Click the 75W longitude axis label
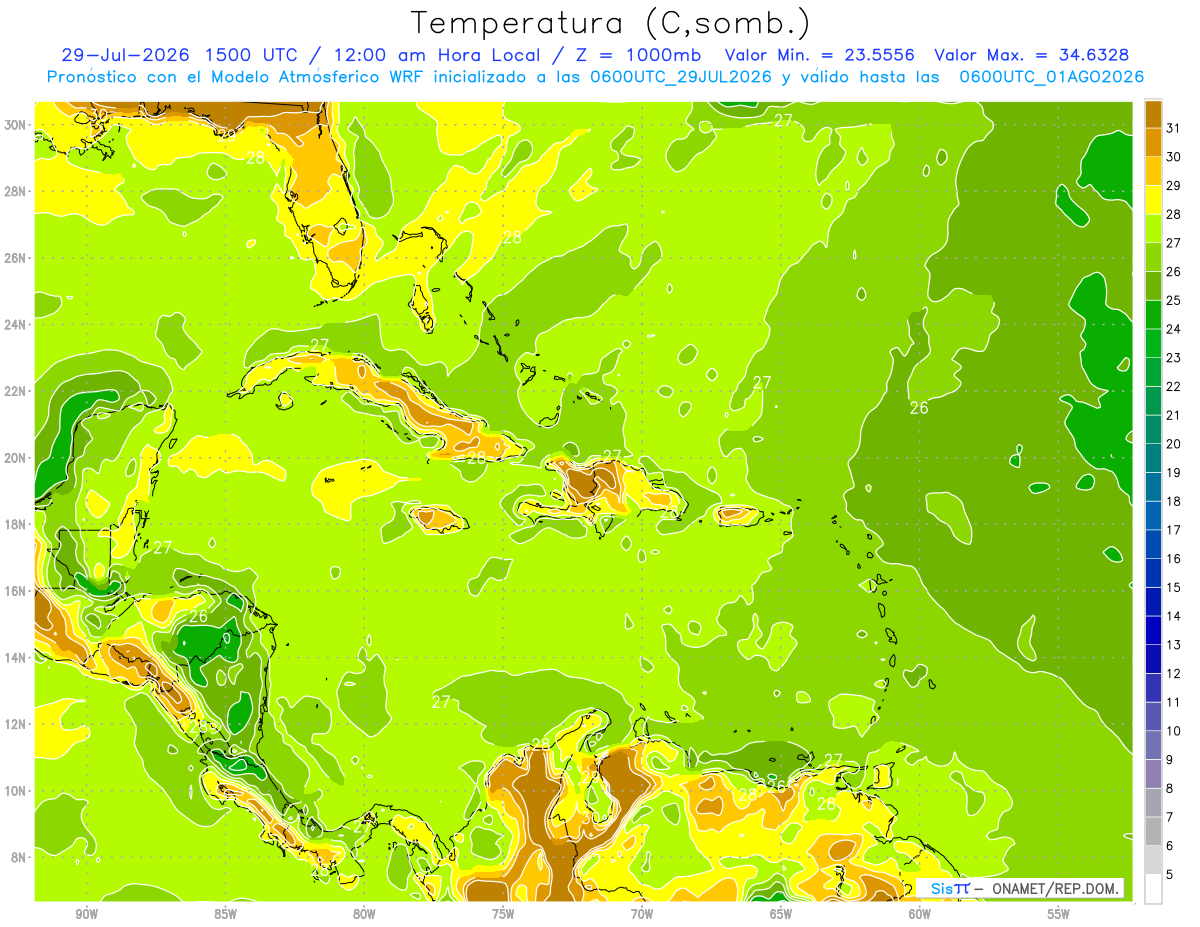Screen dimensions: 1200x927 pyautogui.click(x=503, y=915)
